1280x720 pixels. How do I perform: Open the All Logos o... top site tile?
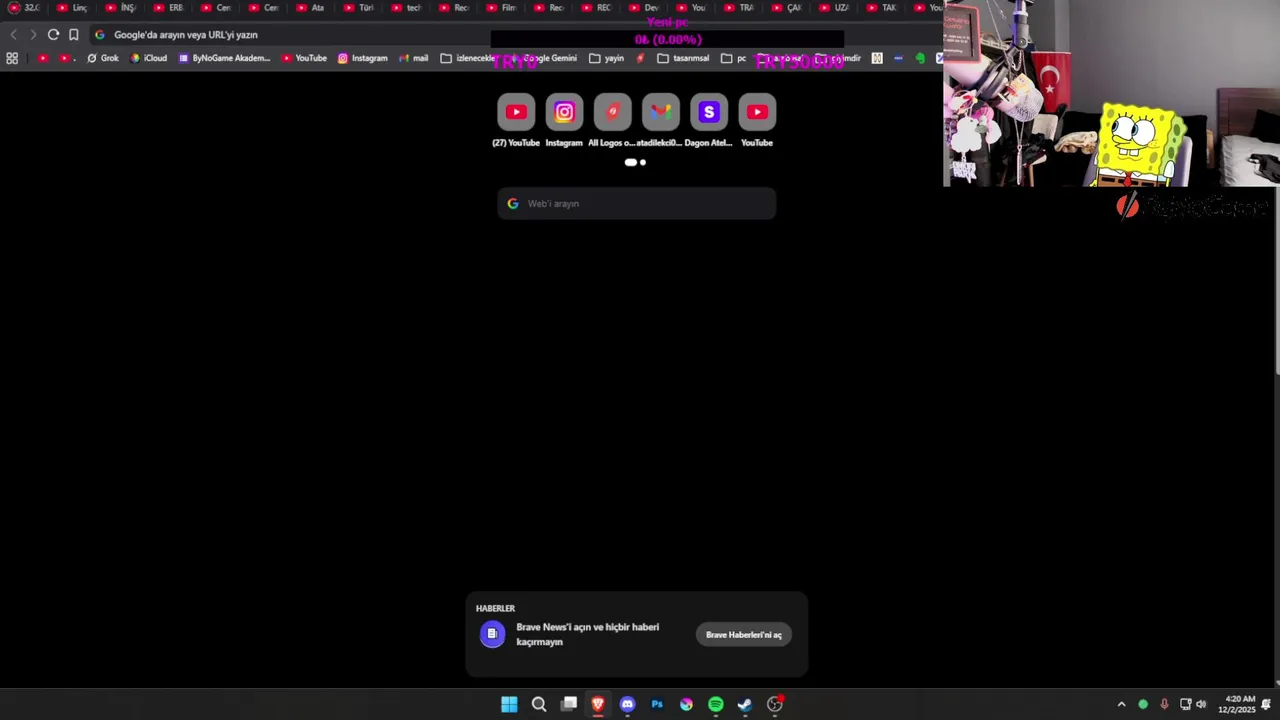coord(612,120)
